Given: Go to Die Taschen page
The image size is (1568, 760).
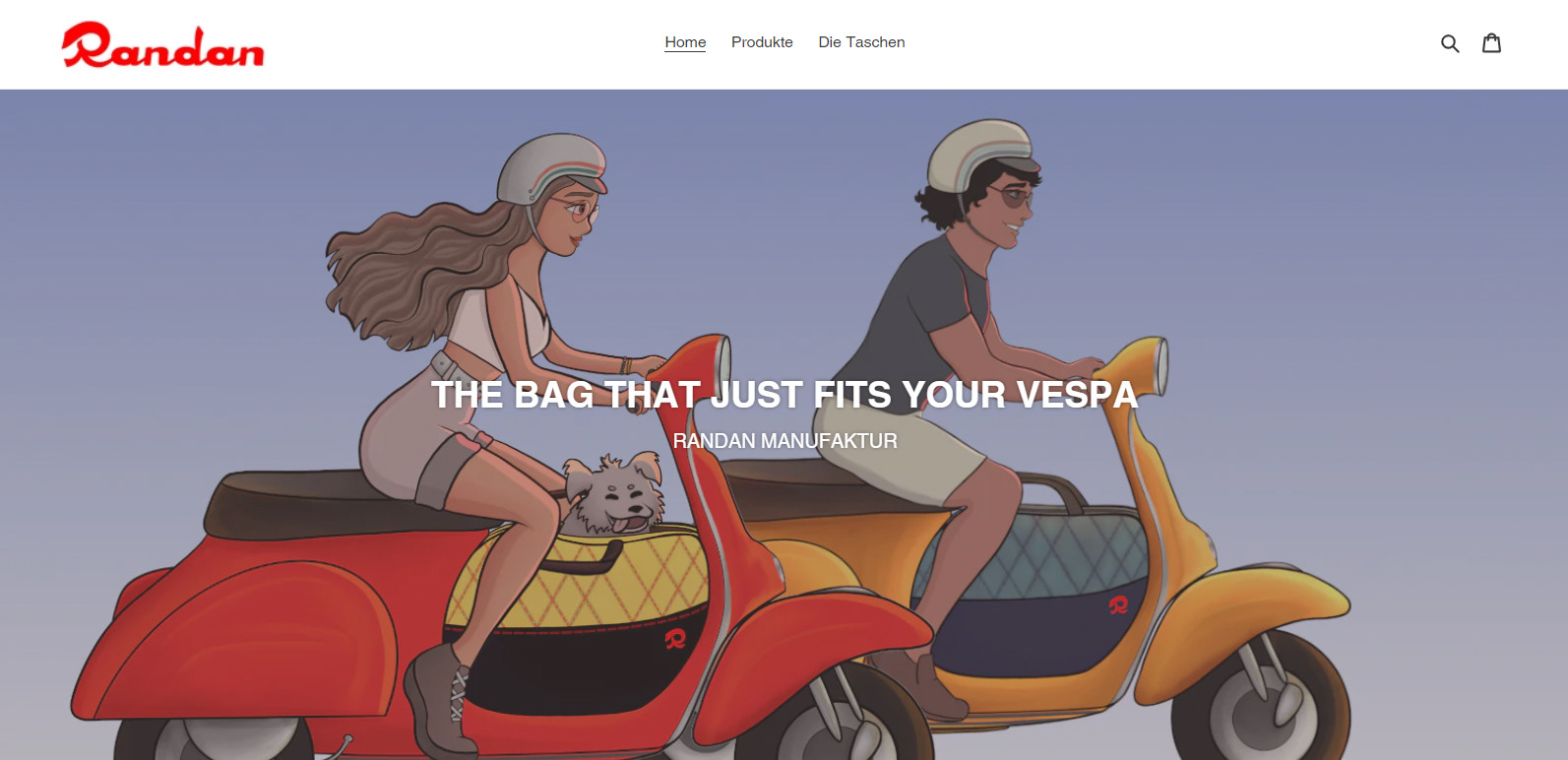Looking at the screenshot, I should point(861,42).
